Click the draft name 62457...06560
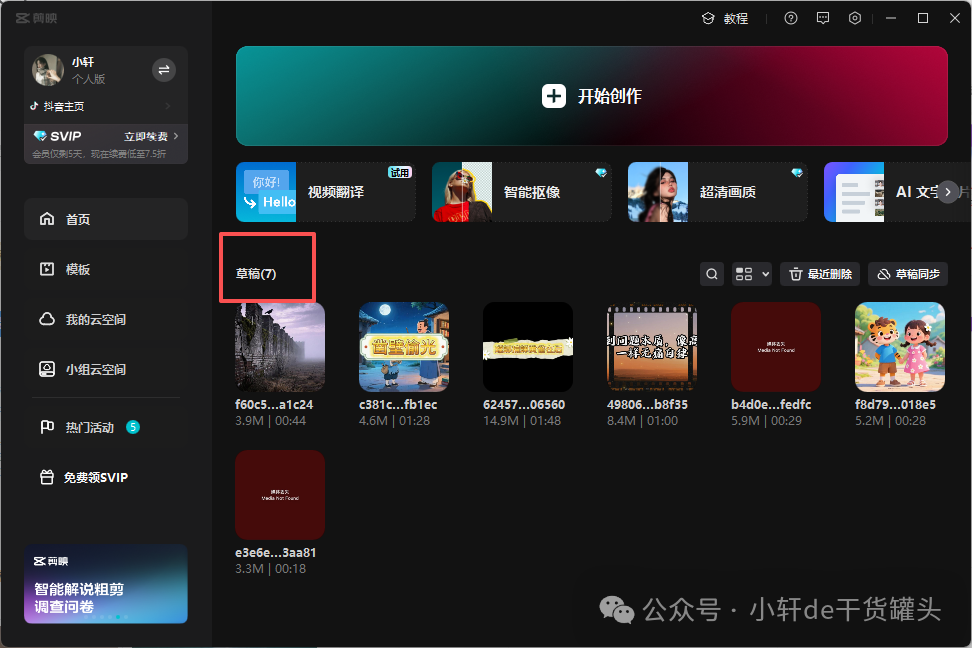The width and height of the screenshot is (972, 648). (524, 404)
